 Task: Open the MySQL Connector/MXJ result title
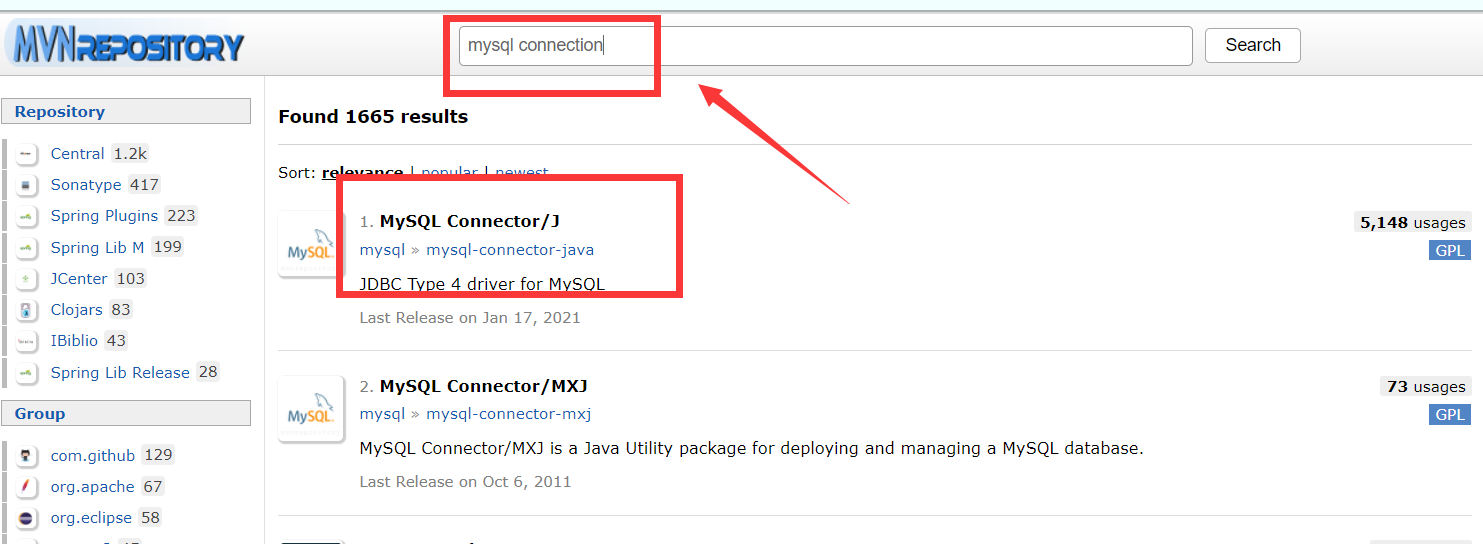[483, 386]
